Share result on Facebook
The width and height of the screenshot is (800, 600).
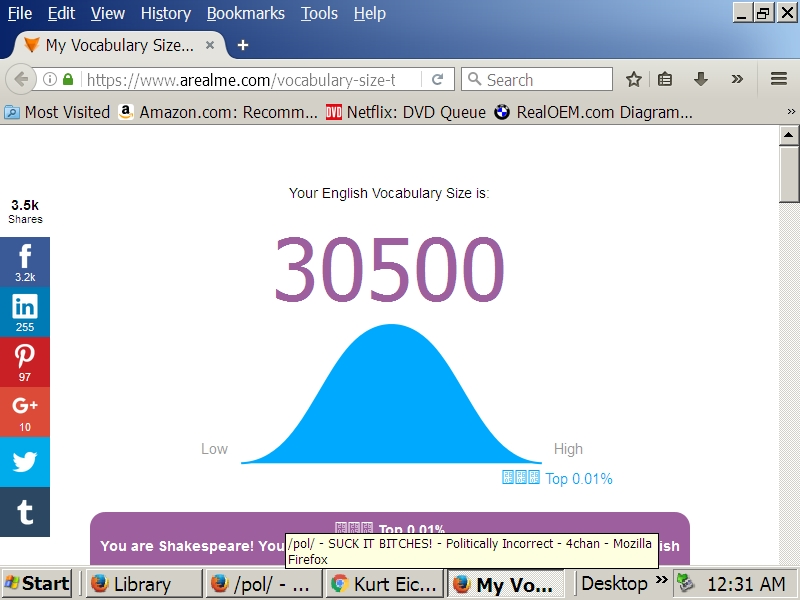[x=24, y=262]
